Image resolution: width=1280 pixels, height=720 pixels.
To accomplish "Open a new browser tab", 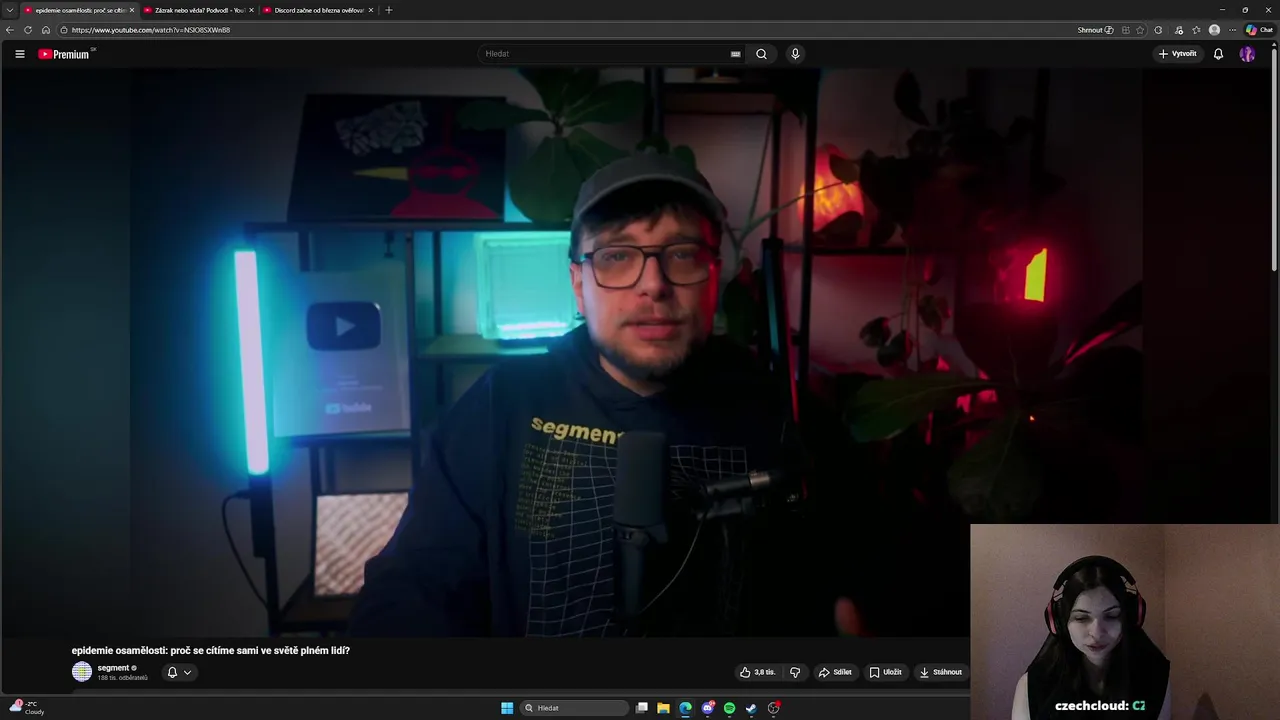I will pos(389,10).
